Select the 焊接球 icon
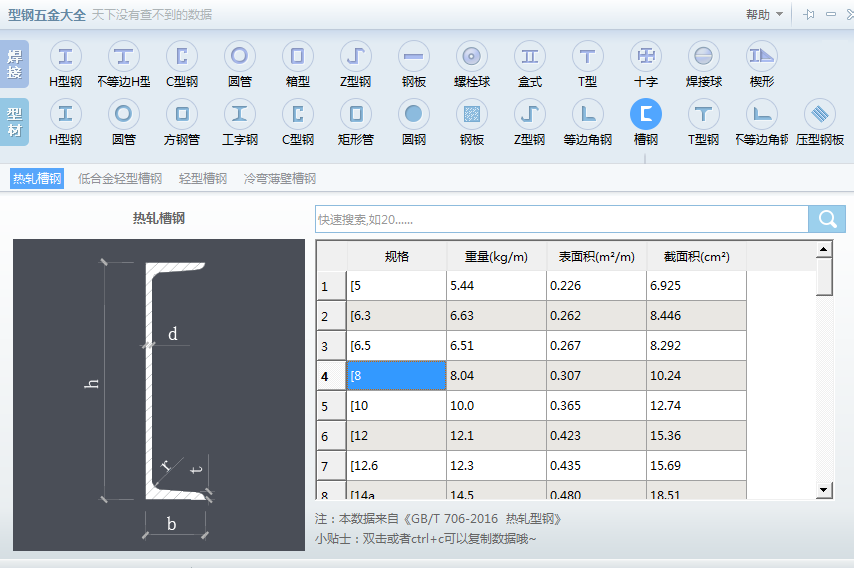This screenshot has width=854, height=568. (704, 56)
